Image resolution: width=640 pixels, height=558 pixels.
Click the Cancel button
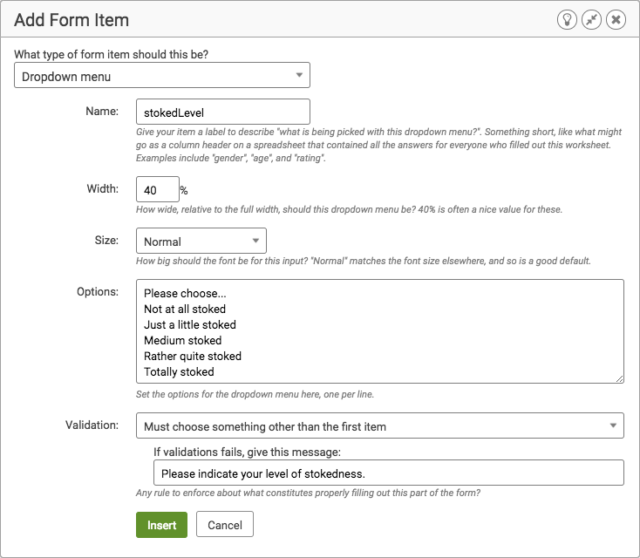click(x=225, y=525)
